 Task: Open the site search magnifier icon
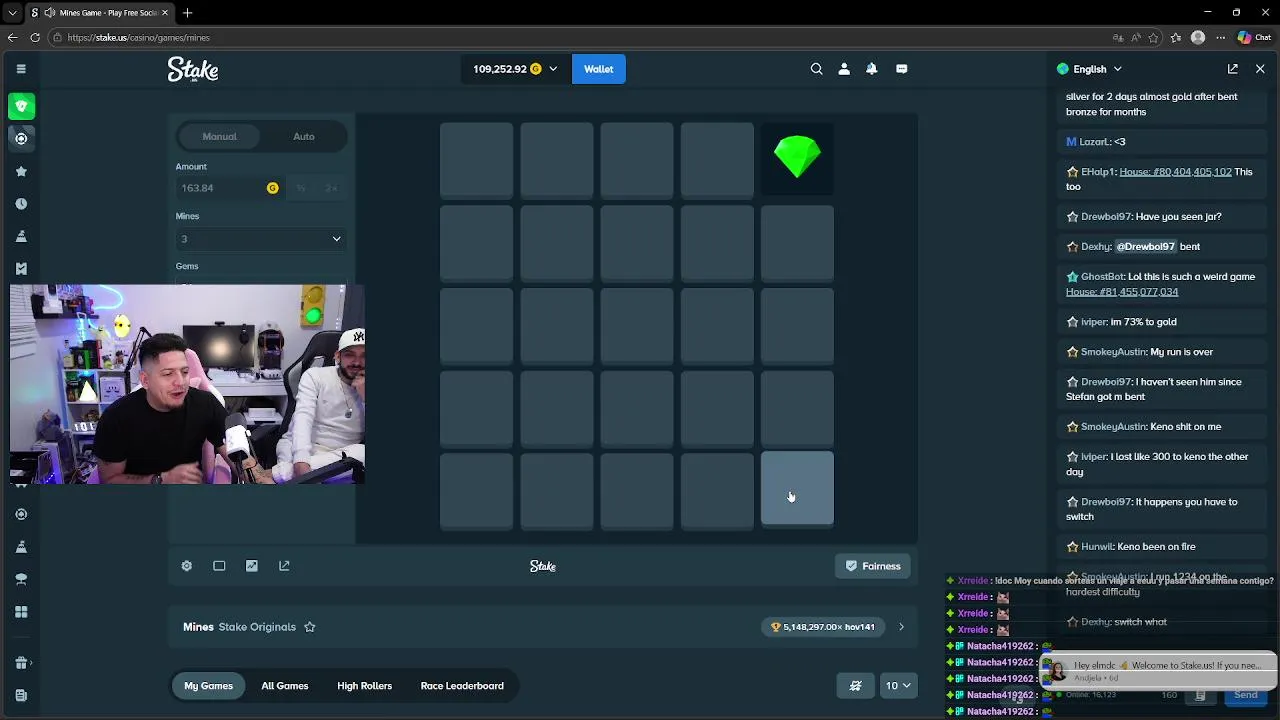pos(816,69)
